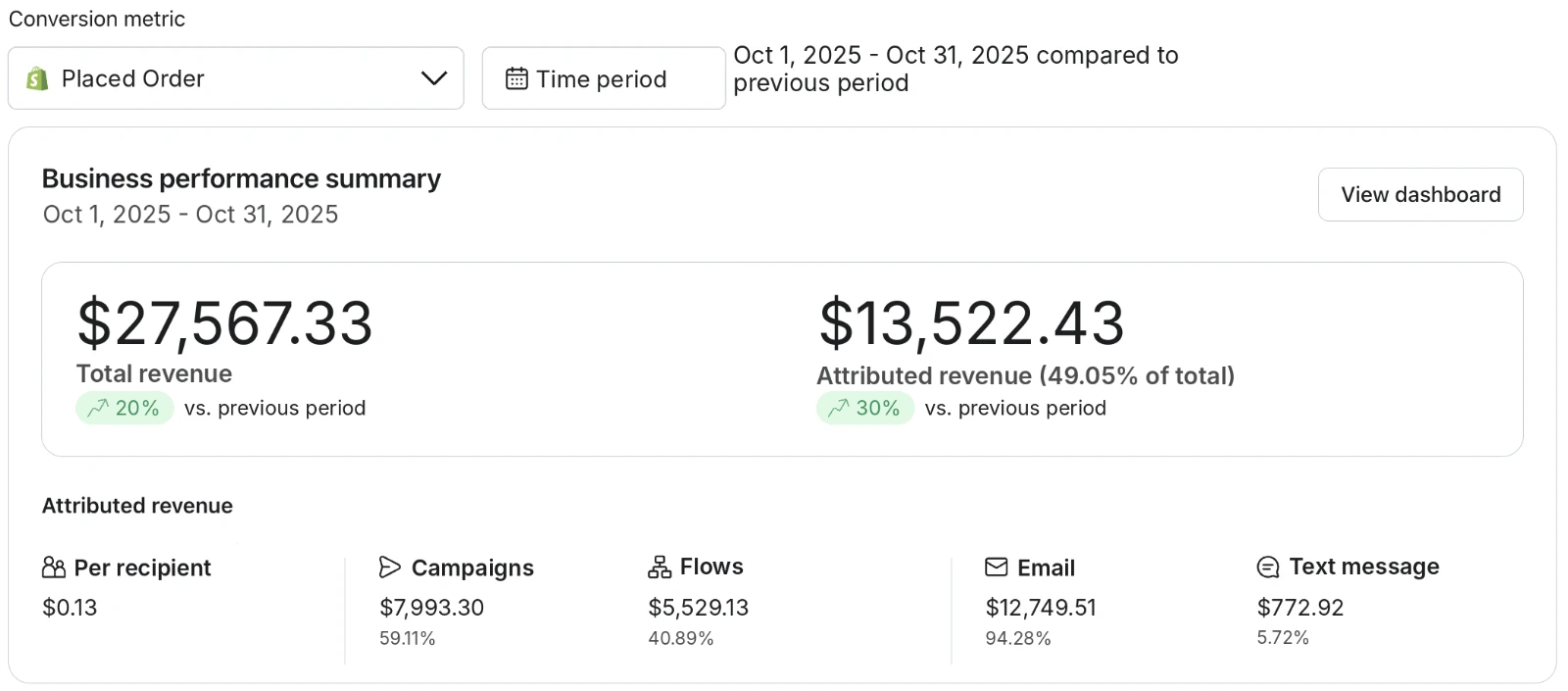
Task: Click the compared to previous period date text
Action: click(955, 69)
